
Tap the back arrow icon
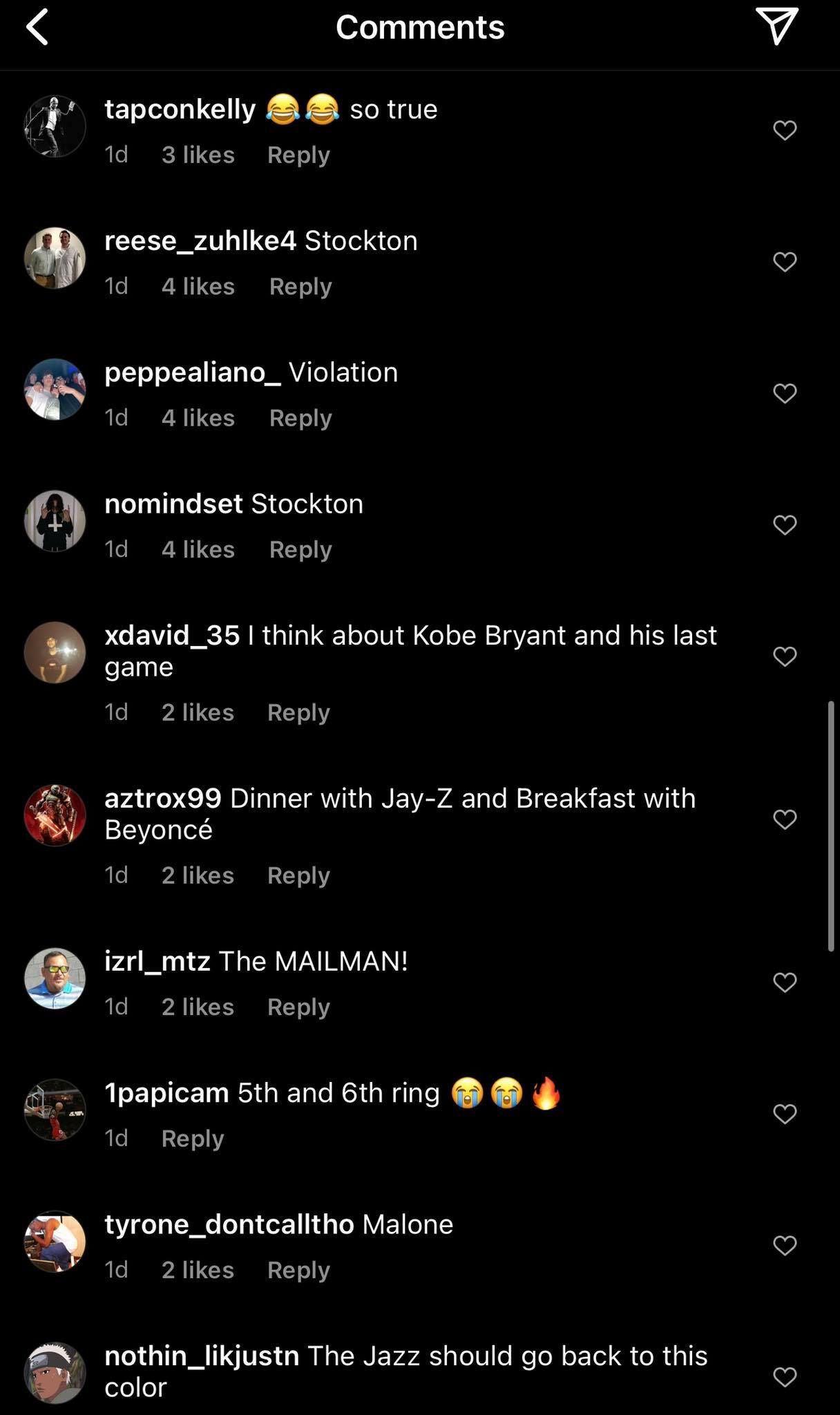[x=38, y=28]
